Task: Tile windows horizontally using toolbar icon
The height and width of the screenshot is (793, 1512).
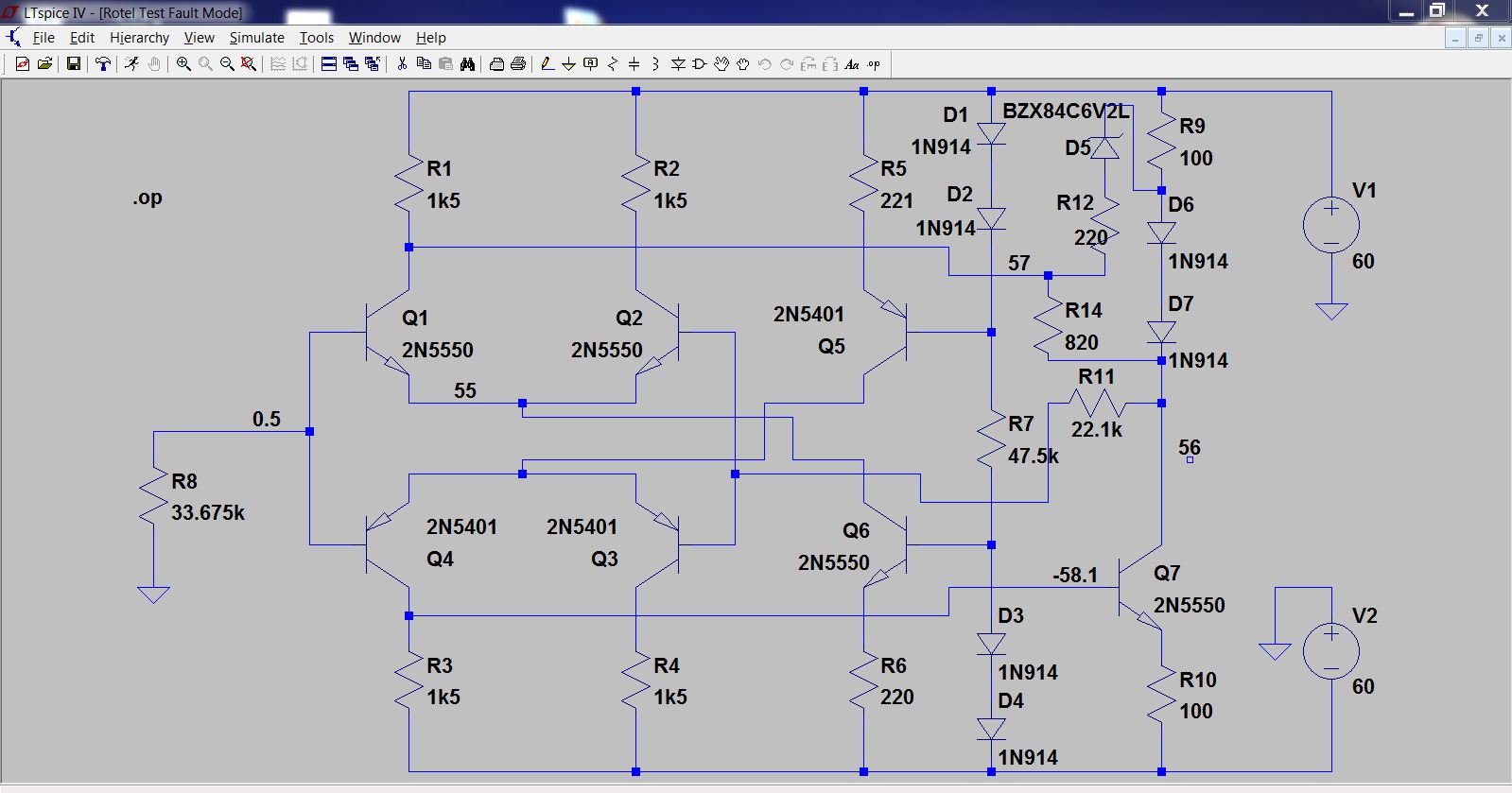Action: coord(329,64)
